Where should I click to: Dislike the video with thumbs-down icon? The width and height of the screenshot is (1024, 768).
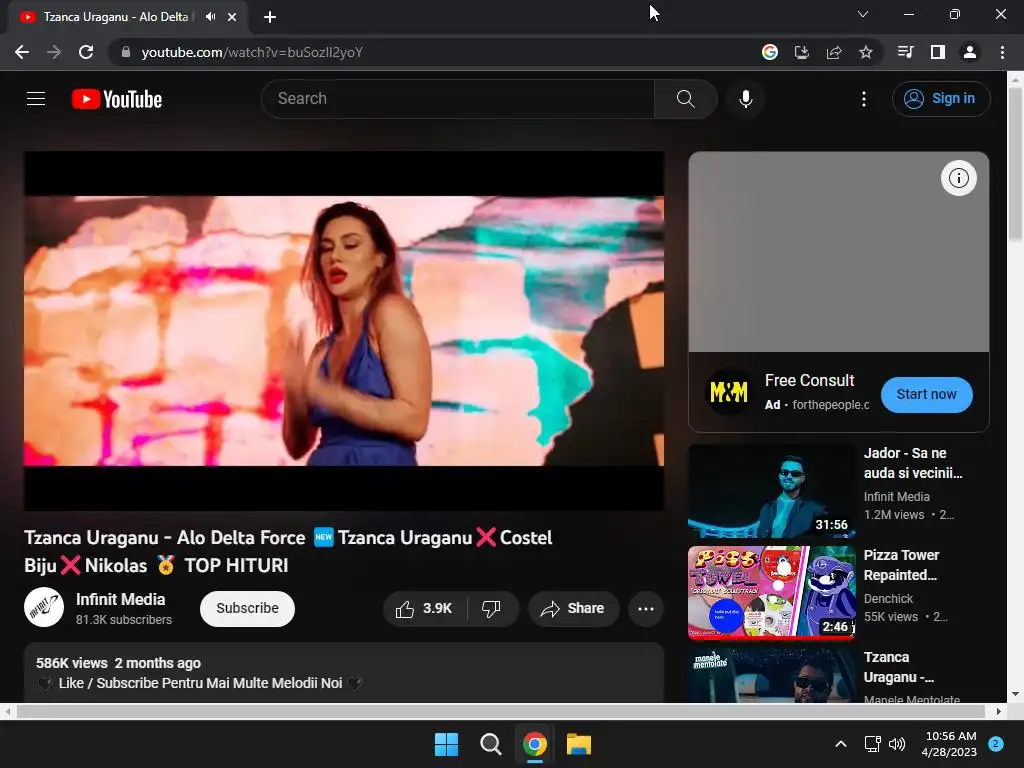point(492,609)
